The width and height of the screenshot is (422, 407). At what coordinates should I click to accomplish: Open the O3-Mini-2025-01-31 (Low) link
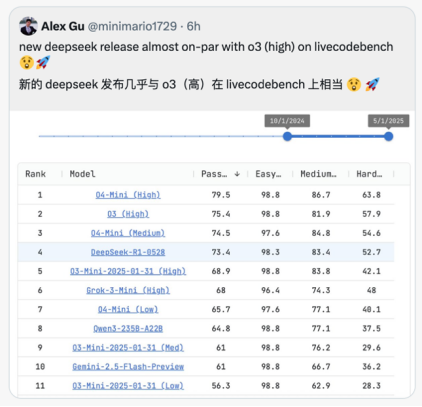tap(128, 386)
